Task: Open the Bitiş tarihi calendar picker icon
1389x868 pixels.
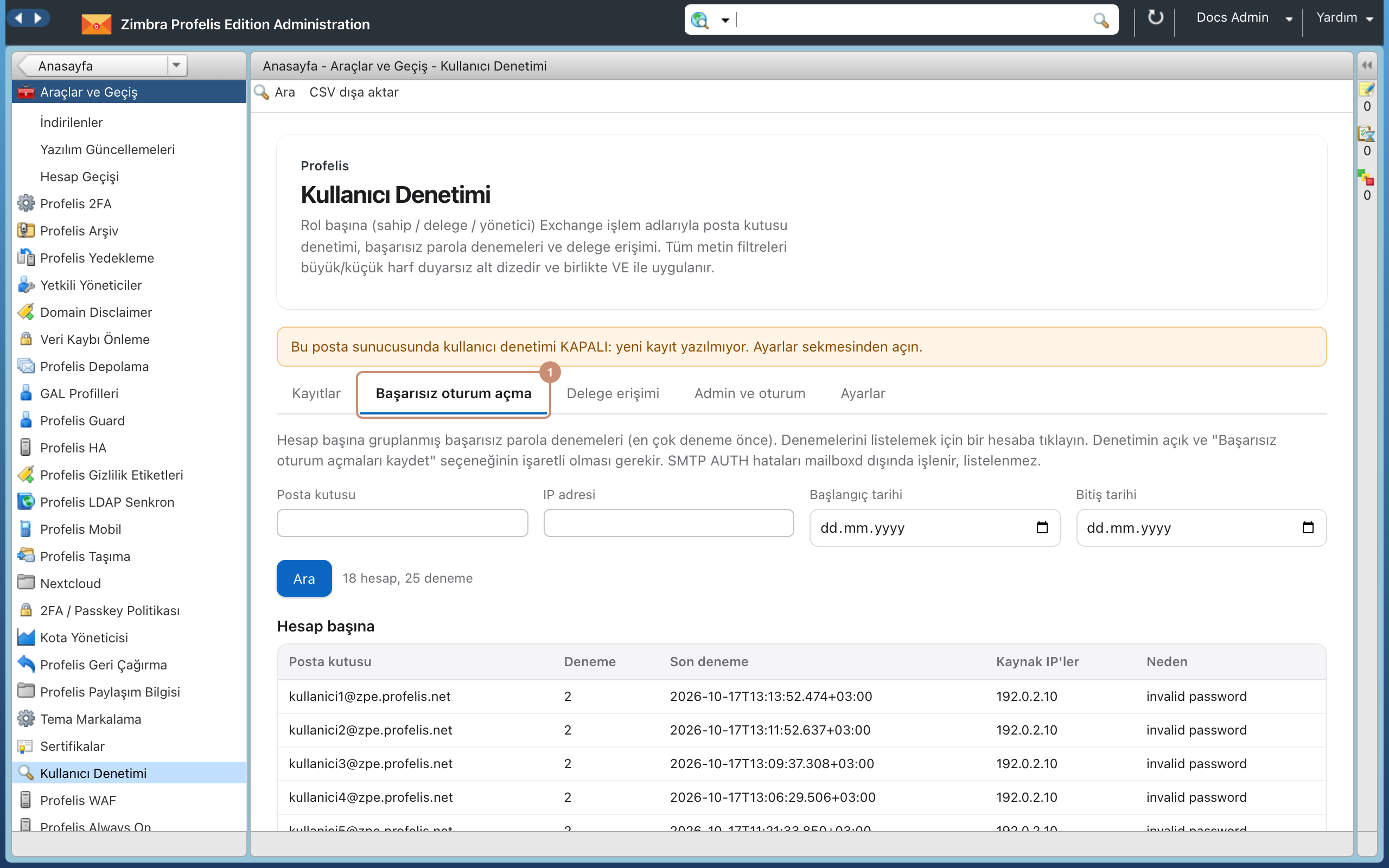Action: click(x=1308, y=527)
